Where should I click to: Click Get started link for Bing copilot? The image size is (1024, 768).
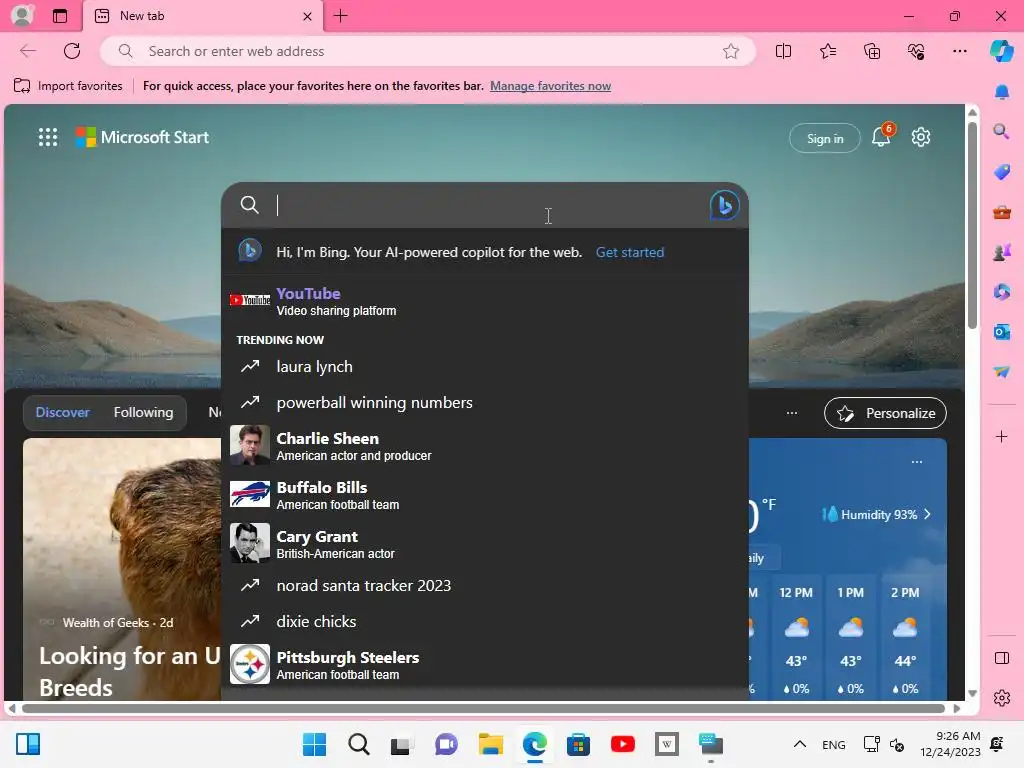pyautogui.click(x=630, y=252)
